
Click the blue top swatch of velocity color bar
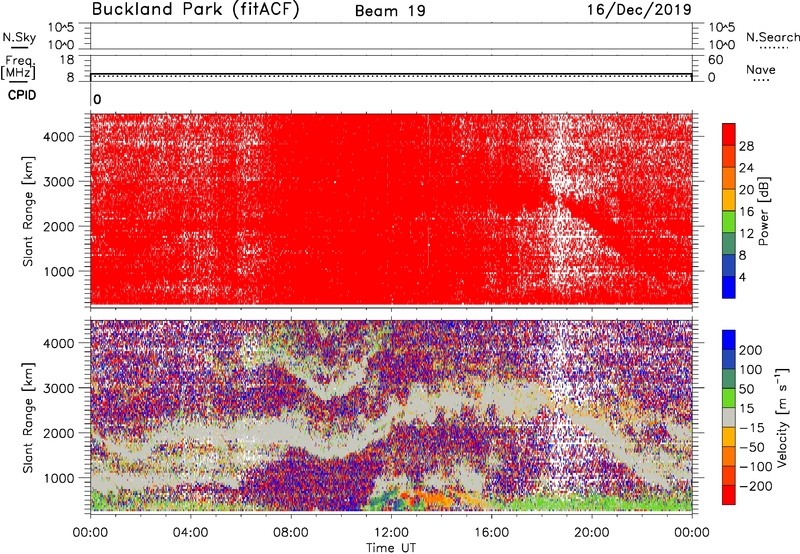point(729,340)
